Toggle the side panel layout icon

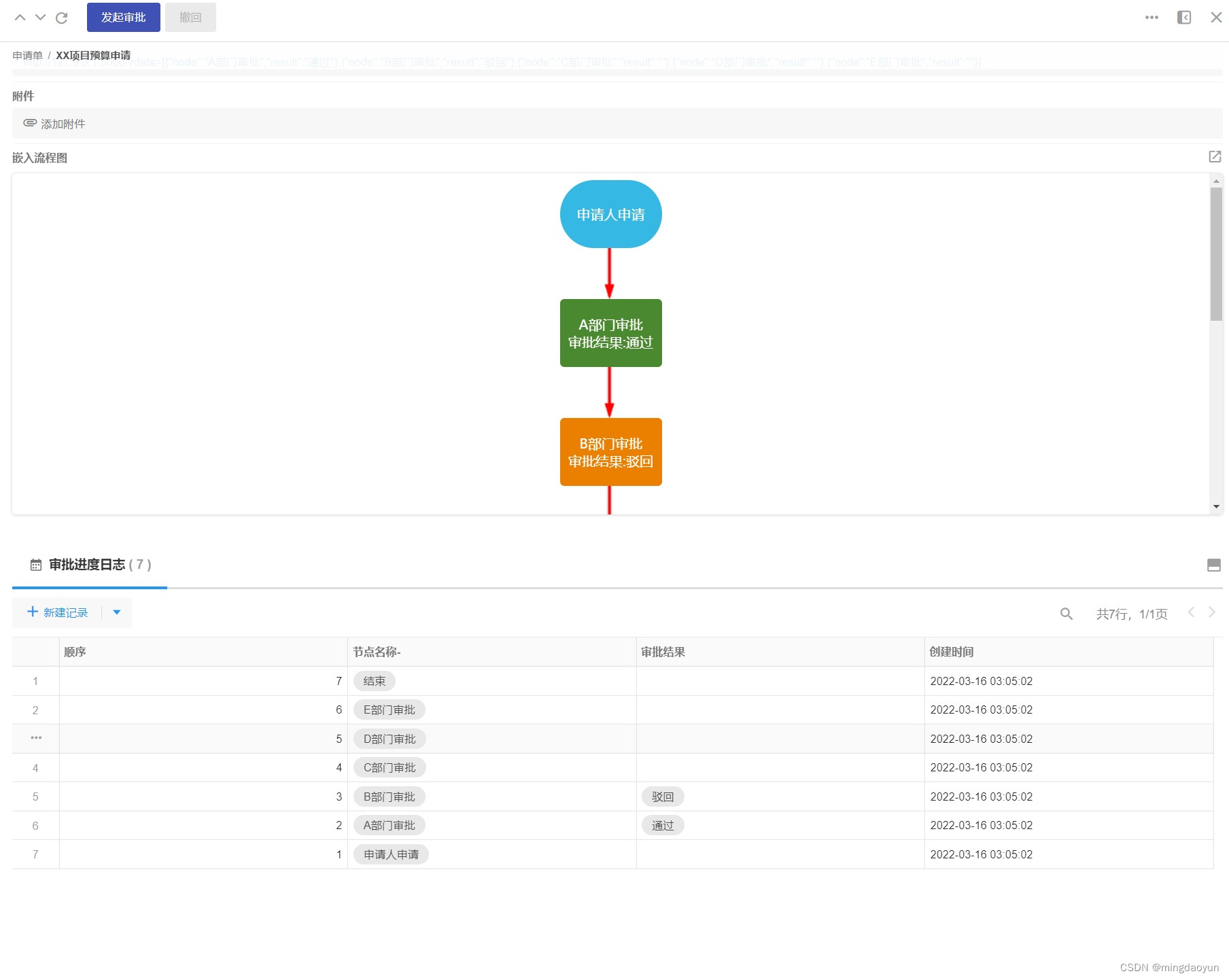pyautogui.click(x=1184, y=18)
